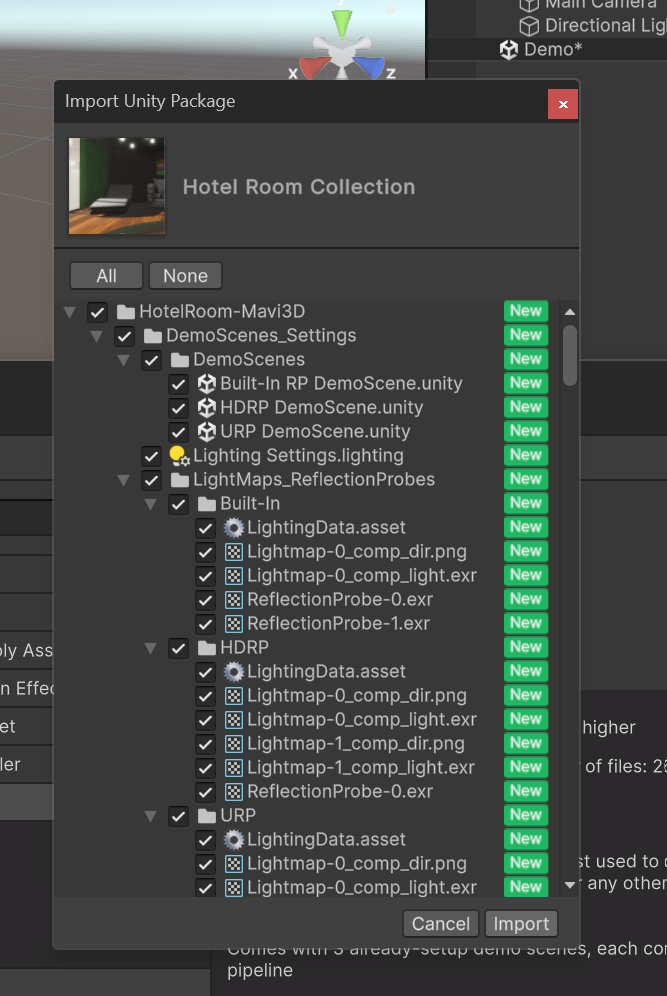Select the All button
The image size is (667, 996).
pyautogui.click(x=107, y=276)
